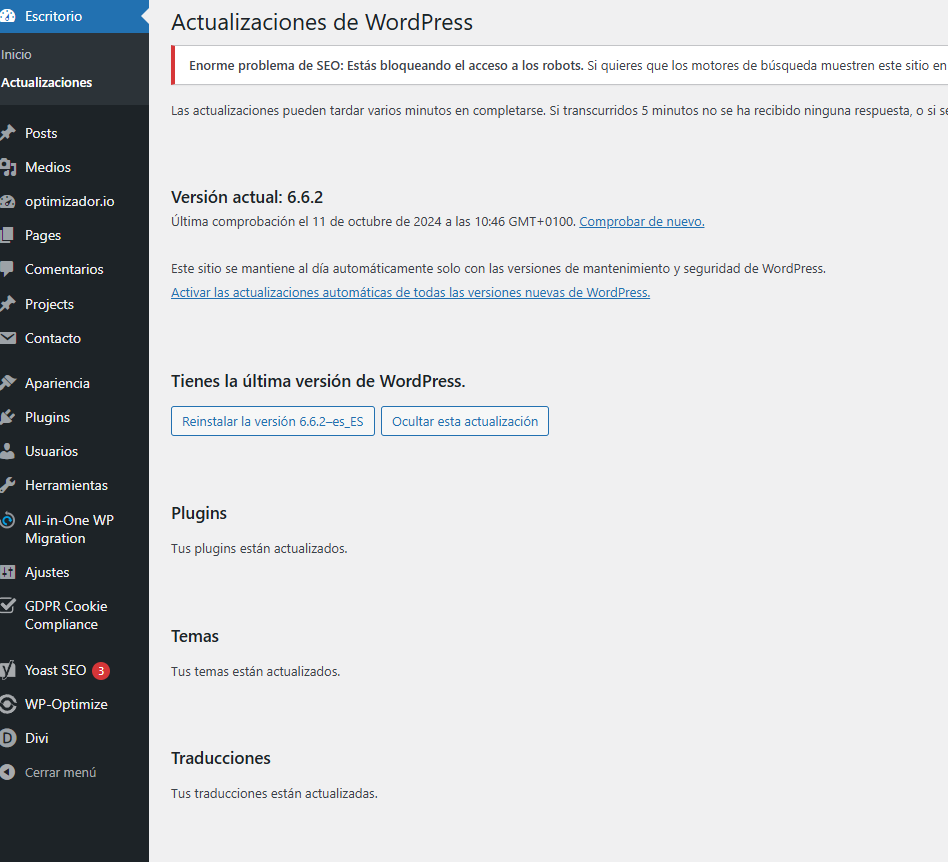Click the GDPR Cookie Compliance checkmark icon
Screen dimensions: 948x862
(7, 606)
